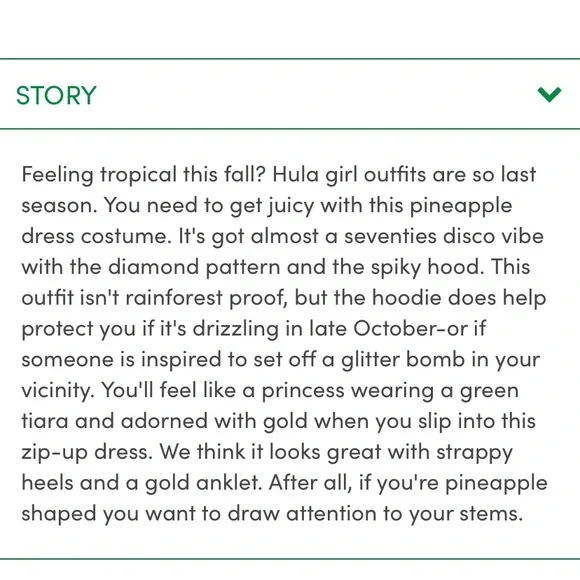Click the word 'princess' in the story
Image resolution: width=580 pixels, height=580 pixels.
303,391
